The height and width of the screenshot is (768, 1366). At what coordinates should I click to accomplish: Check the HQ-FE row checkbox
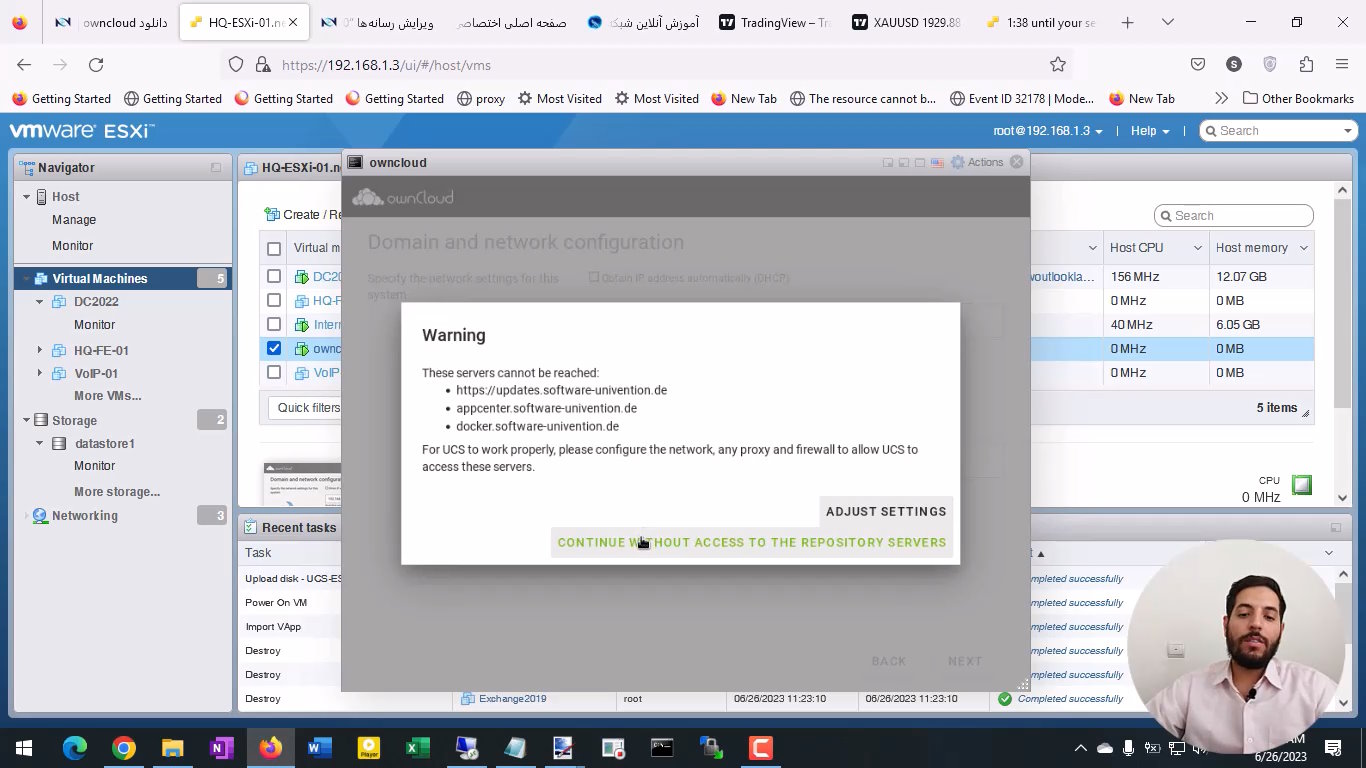tap(274, 300)
